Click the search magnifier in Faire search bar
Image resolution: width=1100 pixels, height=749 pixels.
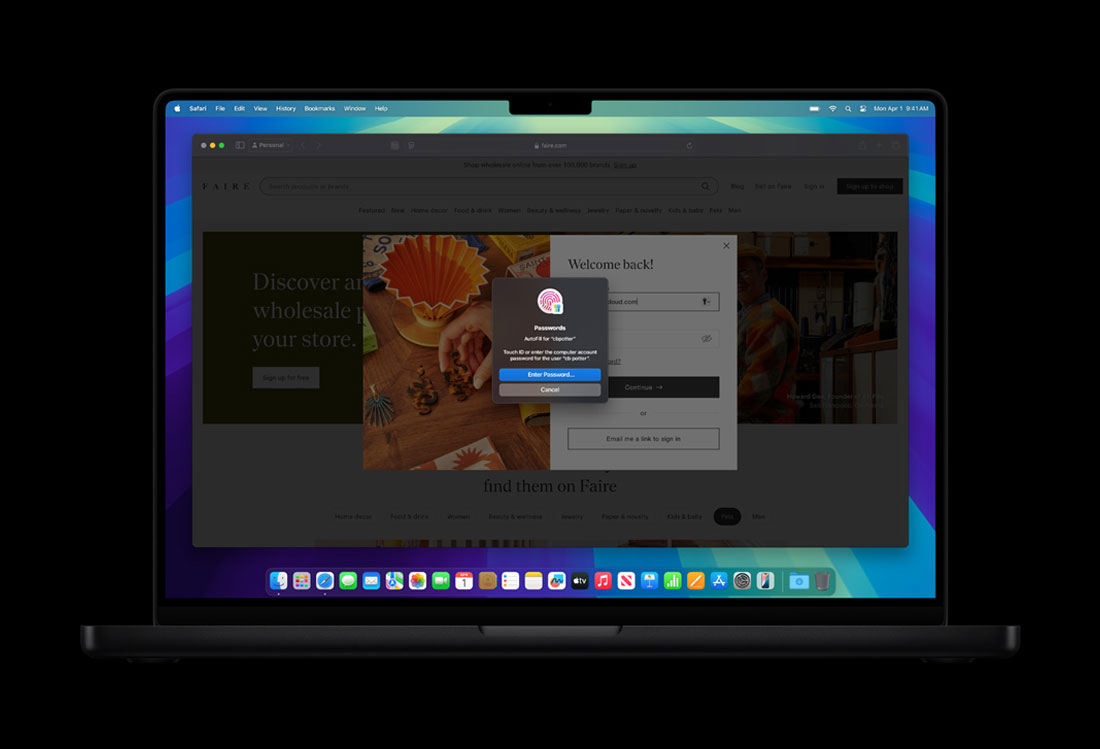[705, 186]
